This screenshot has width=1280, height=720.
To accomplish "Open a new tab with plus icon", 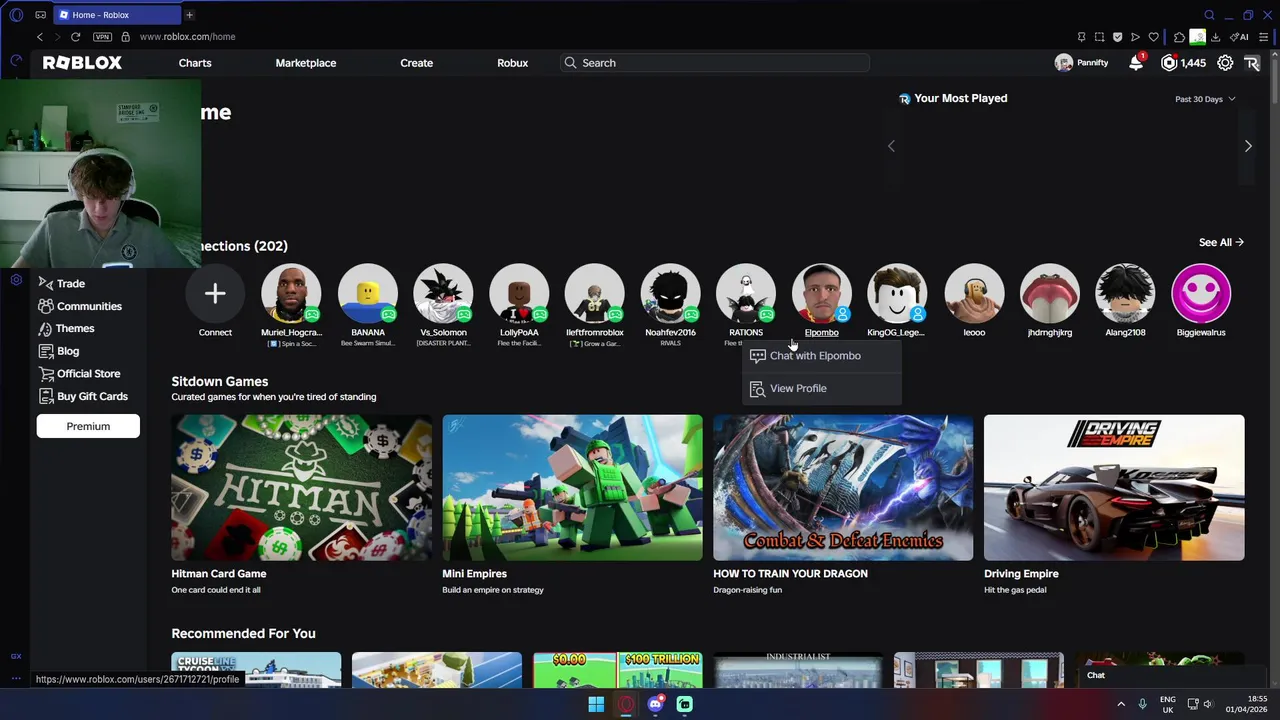I will [x=189, y=15].
